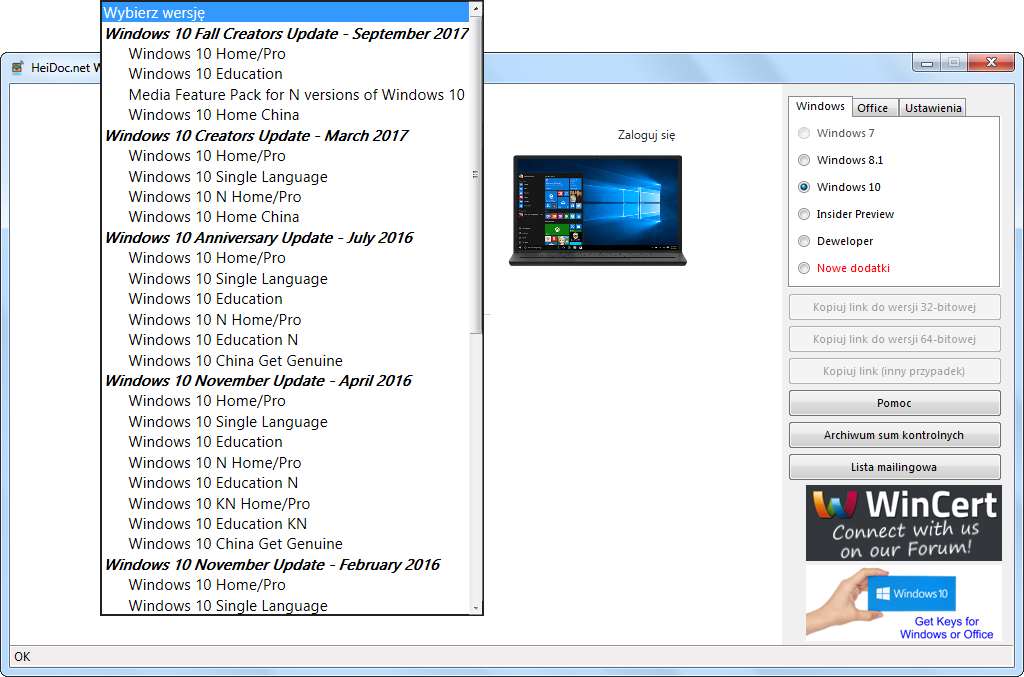Choose Windows 10 Home/Pro under November Update April 2016
The image size is (1024, 677).
(285, 401)
